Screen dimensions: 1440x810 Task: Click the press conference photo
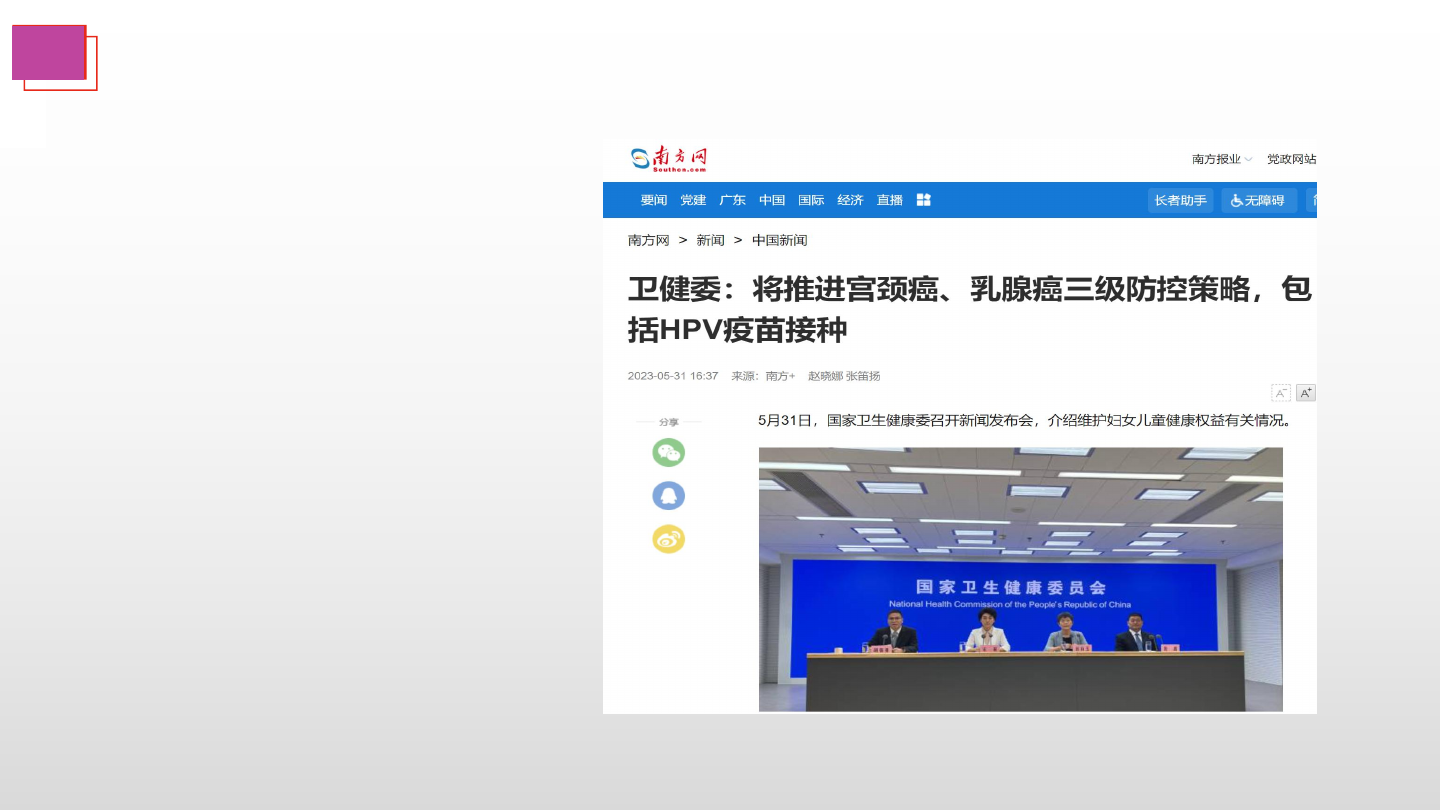point(1020,579)
